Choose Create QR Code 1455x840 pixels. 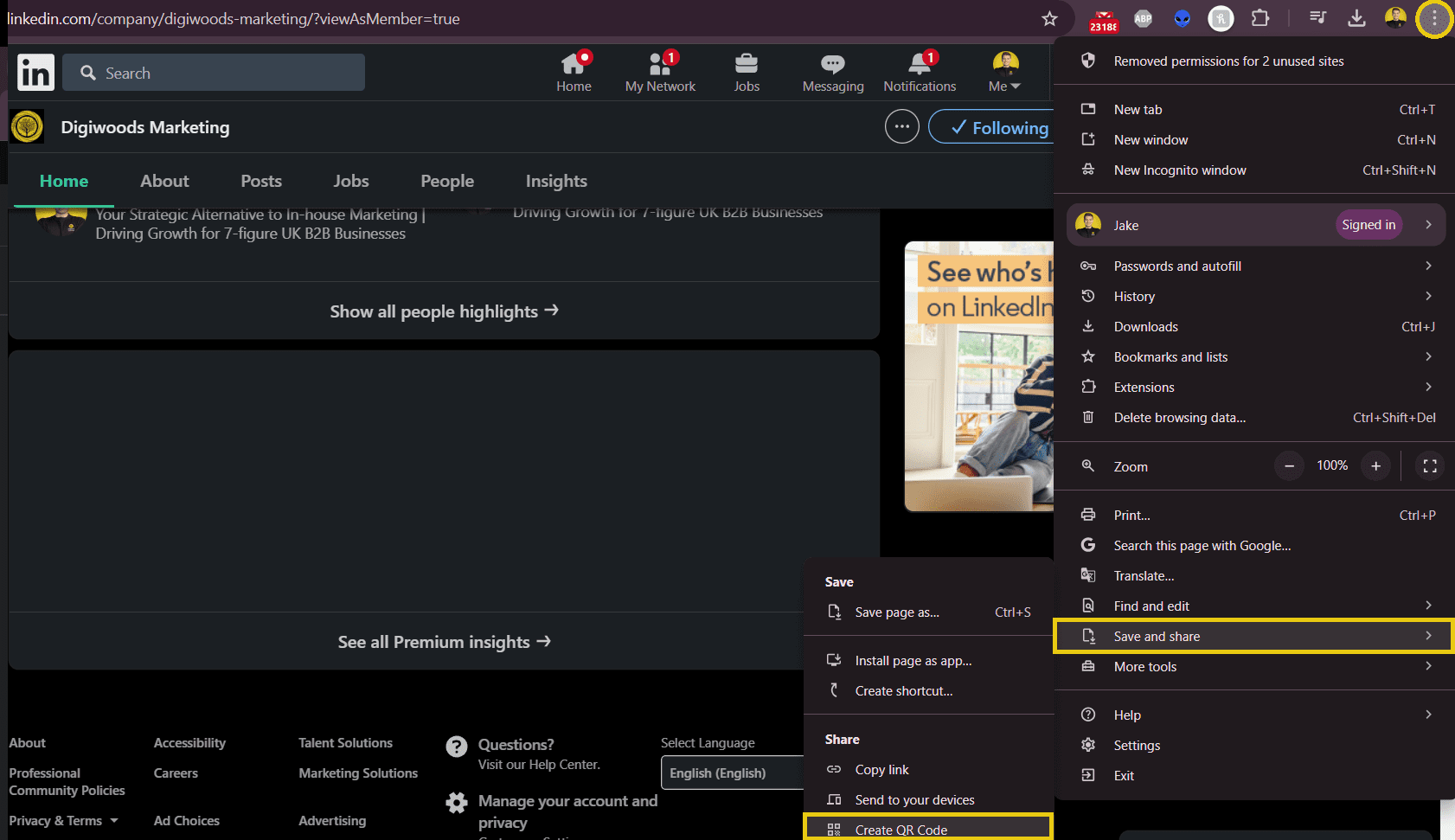coord(928,829)
